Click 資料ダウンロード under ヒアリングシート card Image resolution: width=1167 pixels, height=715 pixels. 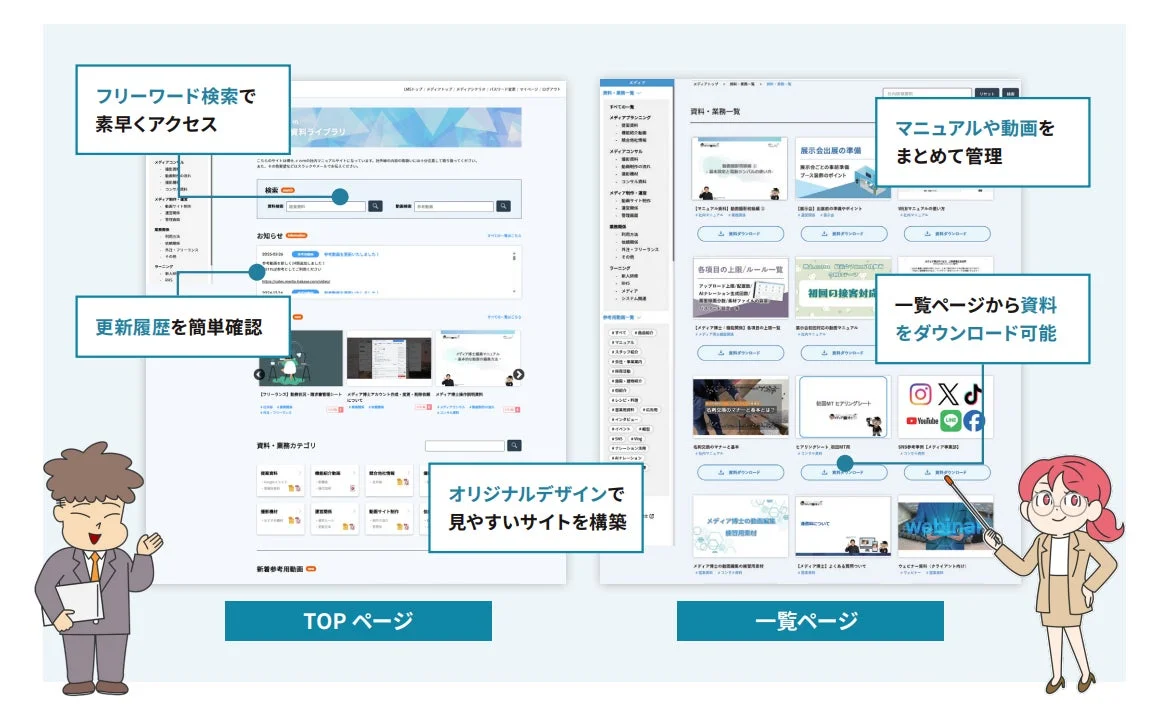point(843,472)
